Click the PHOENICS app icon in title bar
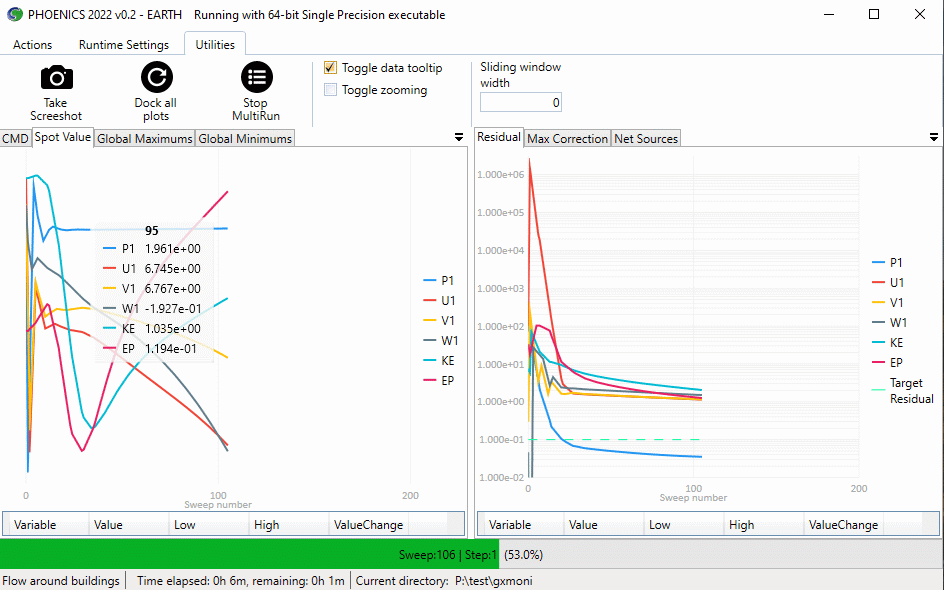Screen dimensions: 944x590 pos(14,15)
